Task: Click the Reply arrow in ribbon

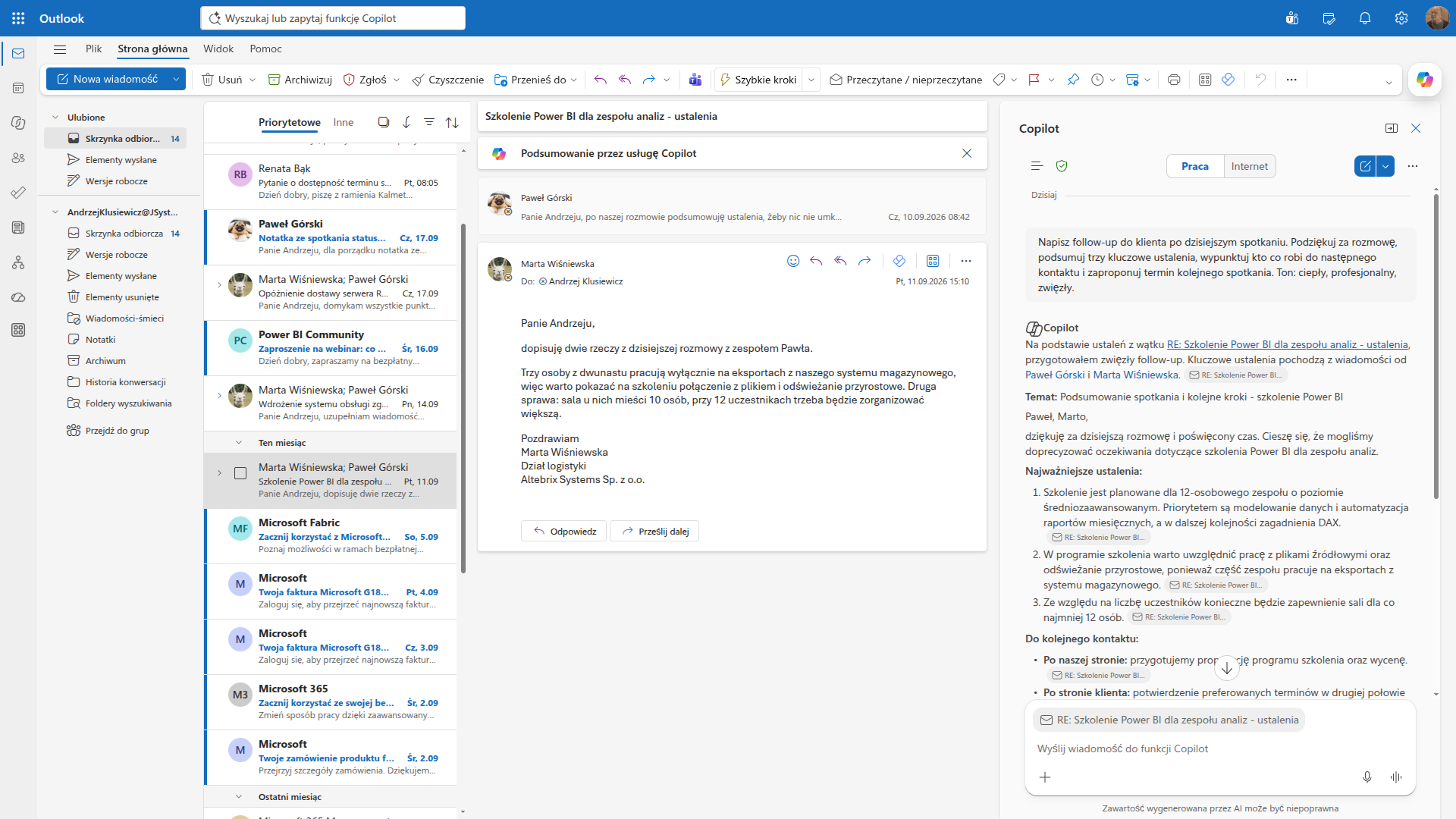Action: point(601,80)
